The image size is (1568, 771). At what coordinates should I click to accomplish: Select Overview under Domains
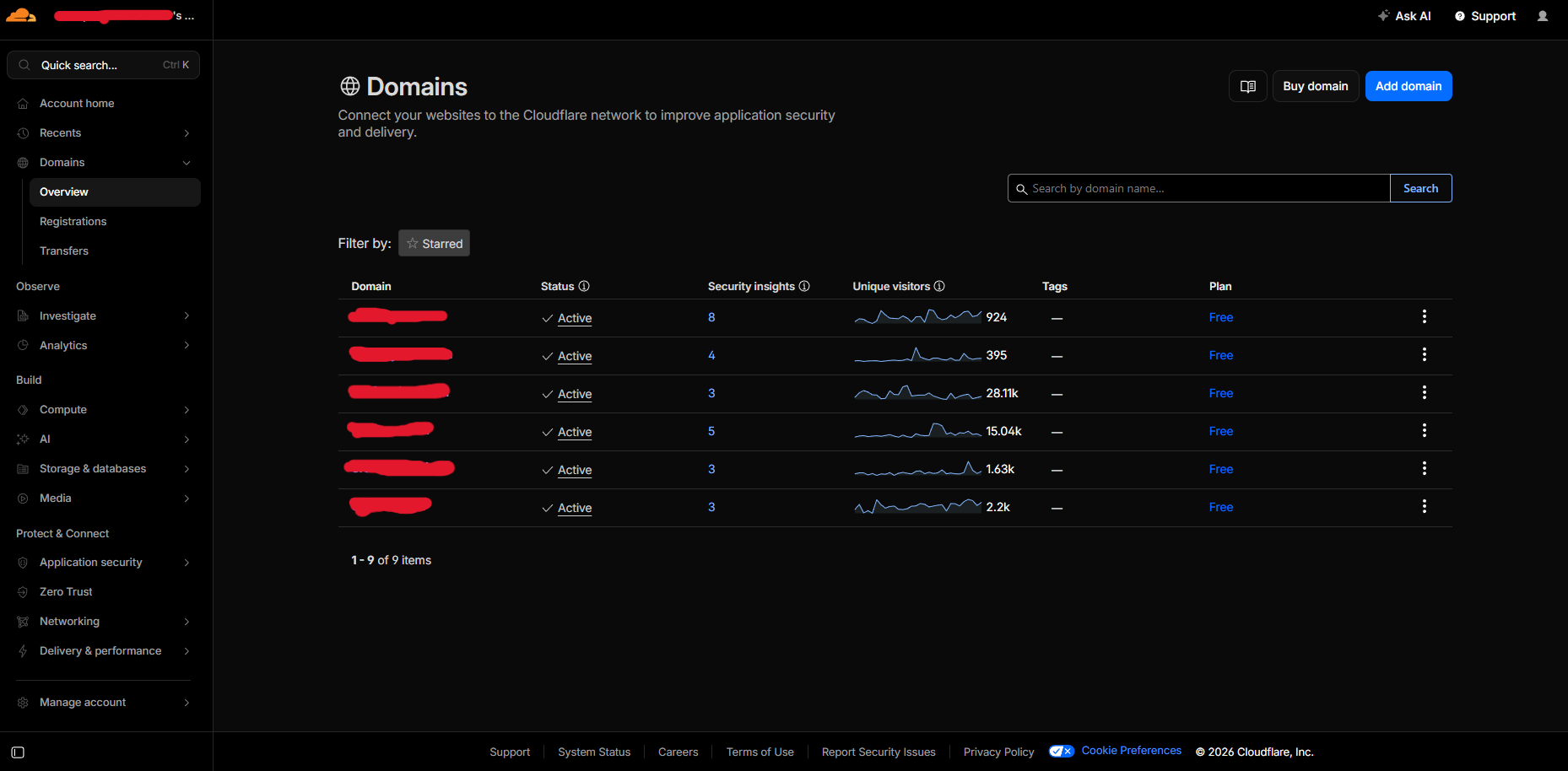pyautogui.click(x=115, y=192)
